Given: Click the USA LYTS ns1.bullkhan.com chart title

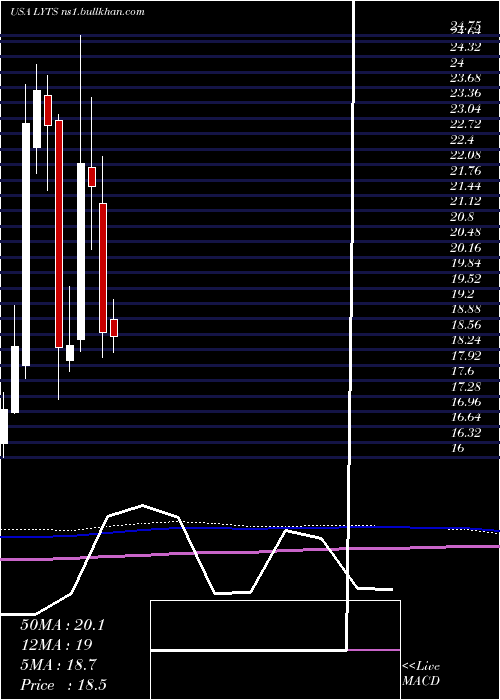Looking at the screenshot, I should (77, 12).
